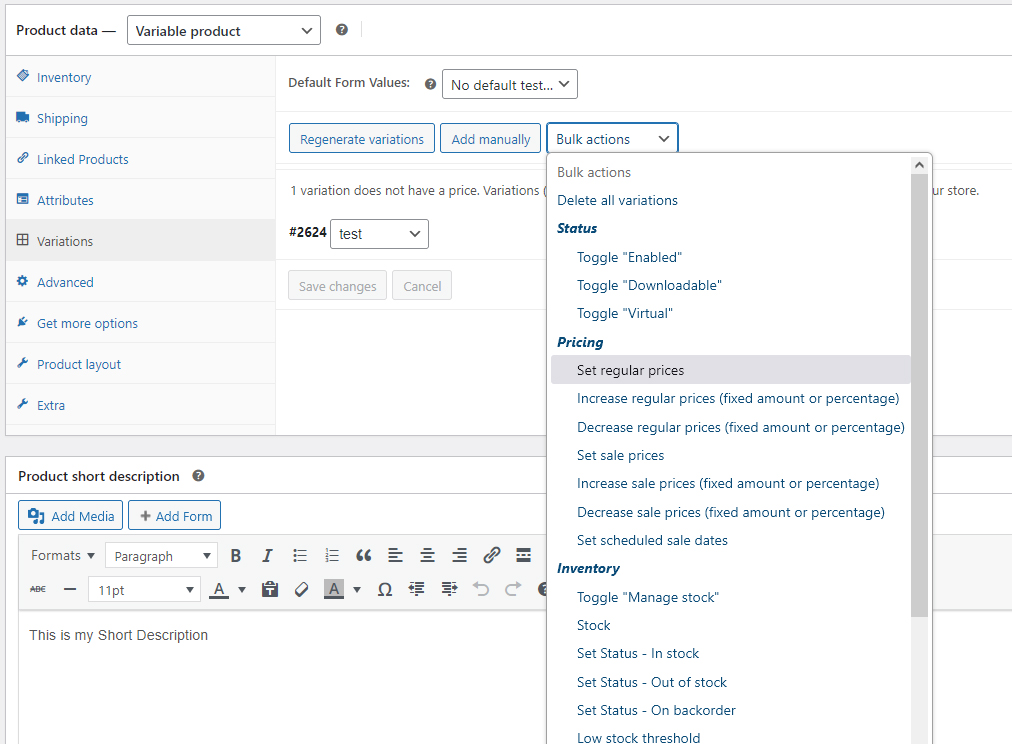Switch to the Inventory tab
This screenshot has height=744, width=1012.
click(64, 77)
